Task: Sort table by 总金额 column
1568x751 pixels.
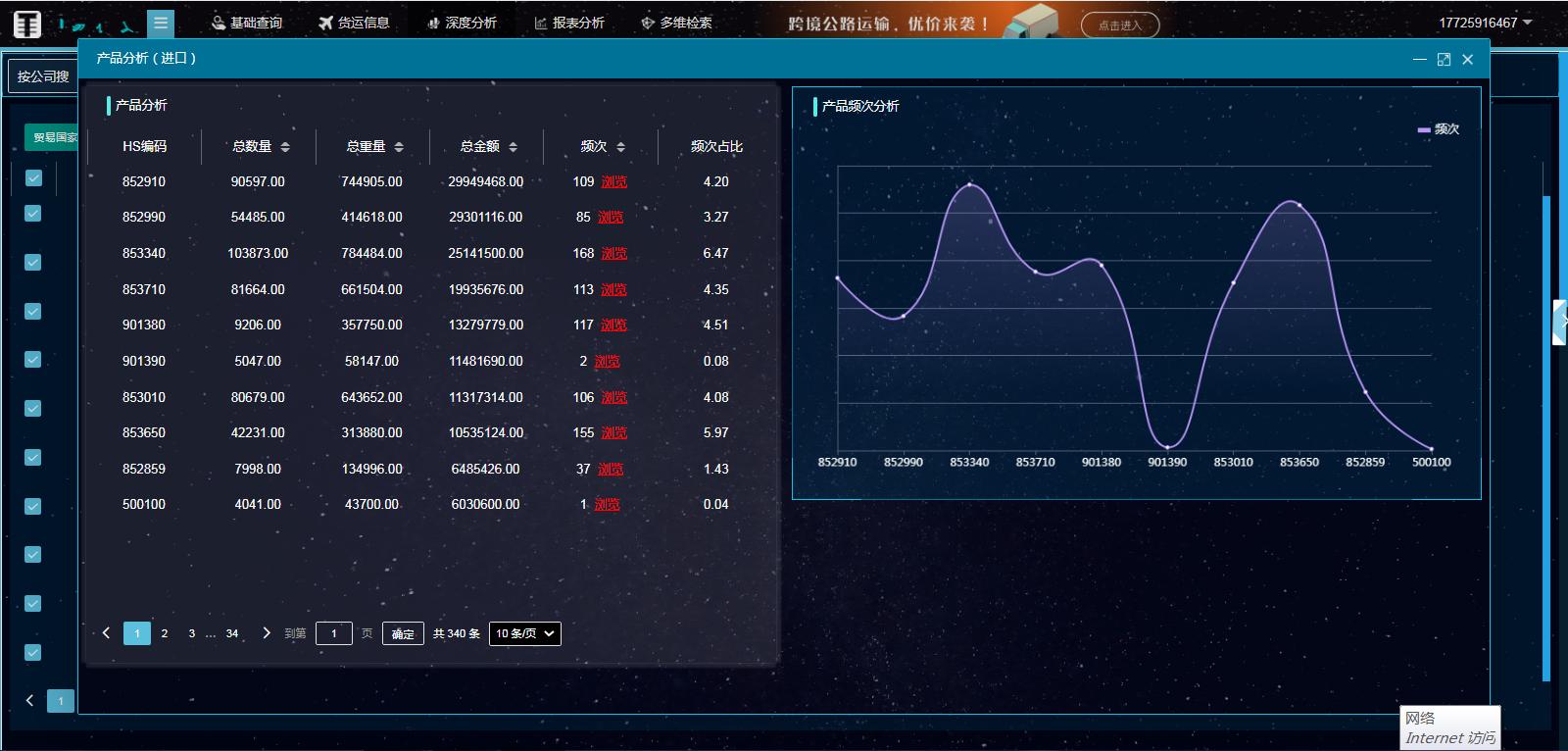Action: 513,147
